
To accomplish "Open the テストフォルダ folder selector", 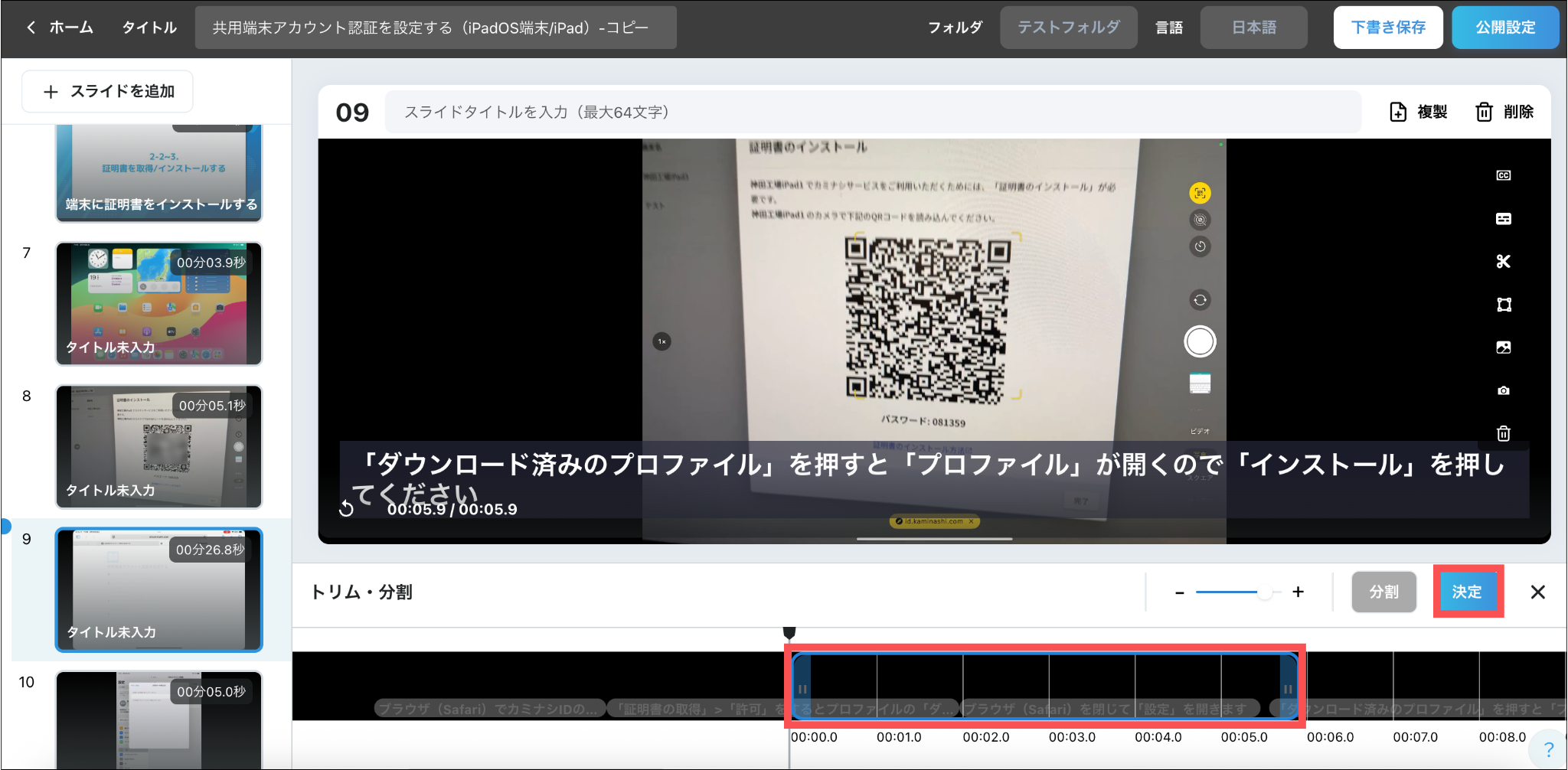I will click(1068, 28).
